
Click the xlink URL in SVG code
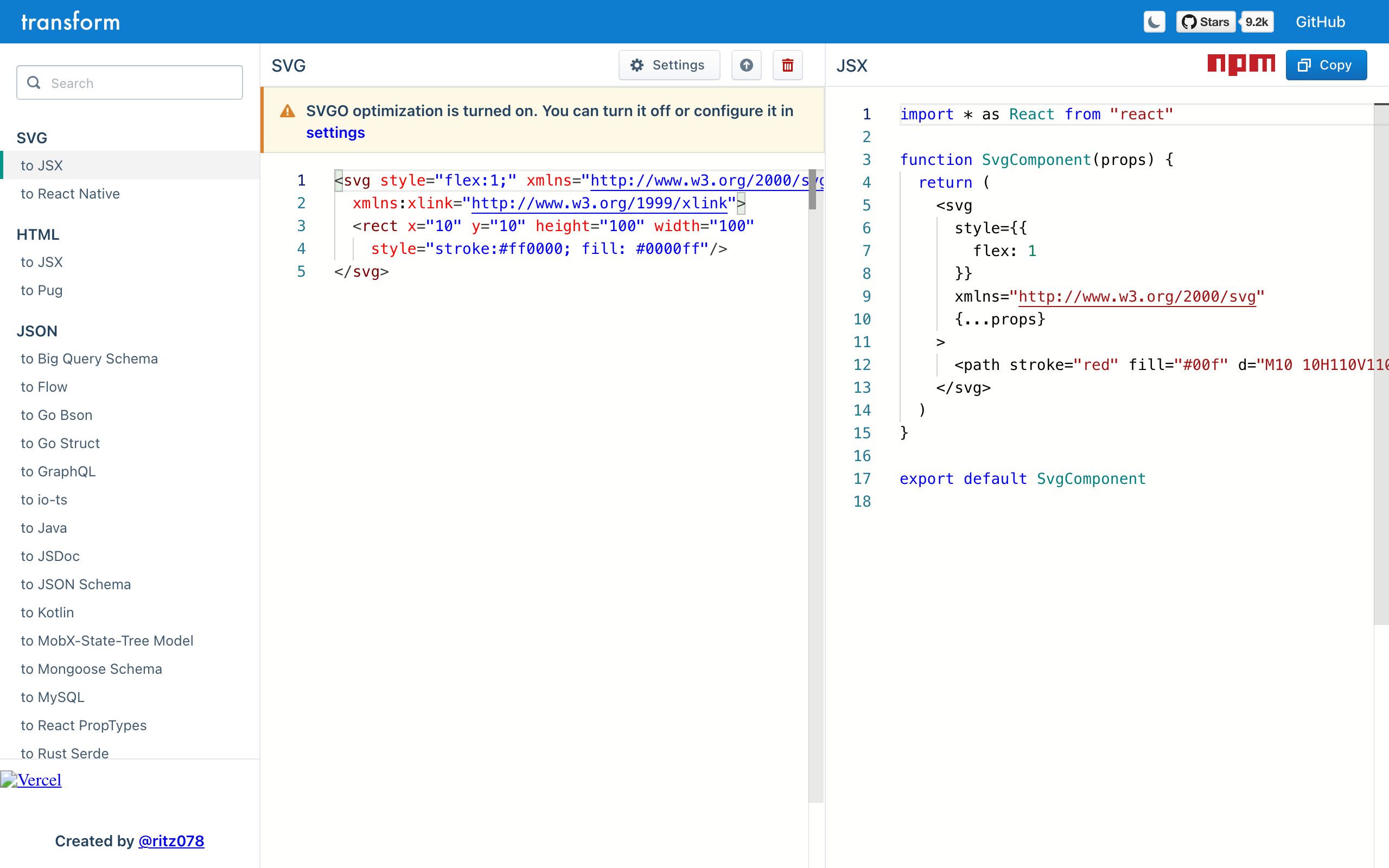pos(599,203)
